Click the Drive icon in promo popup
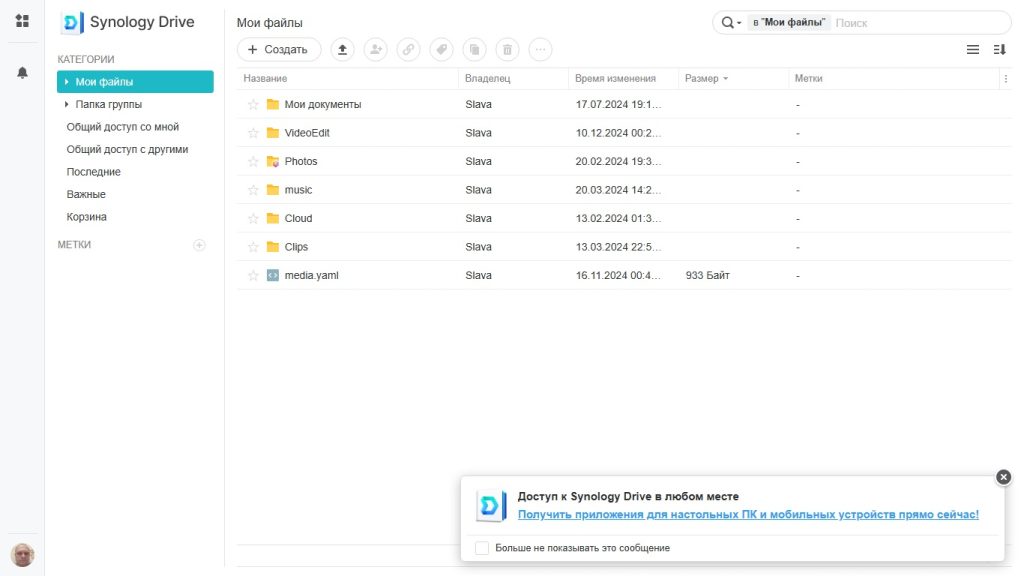This screenshot has height=576, width=1024. pyautogui.click(x=491, y=505)
